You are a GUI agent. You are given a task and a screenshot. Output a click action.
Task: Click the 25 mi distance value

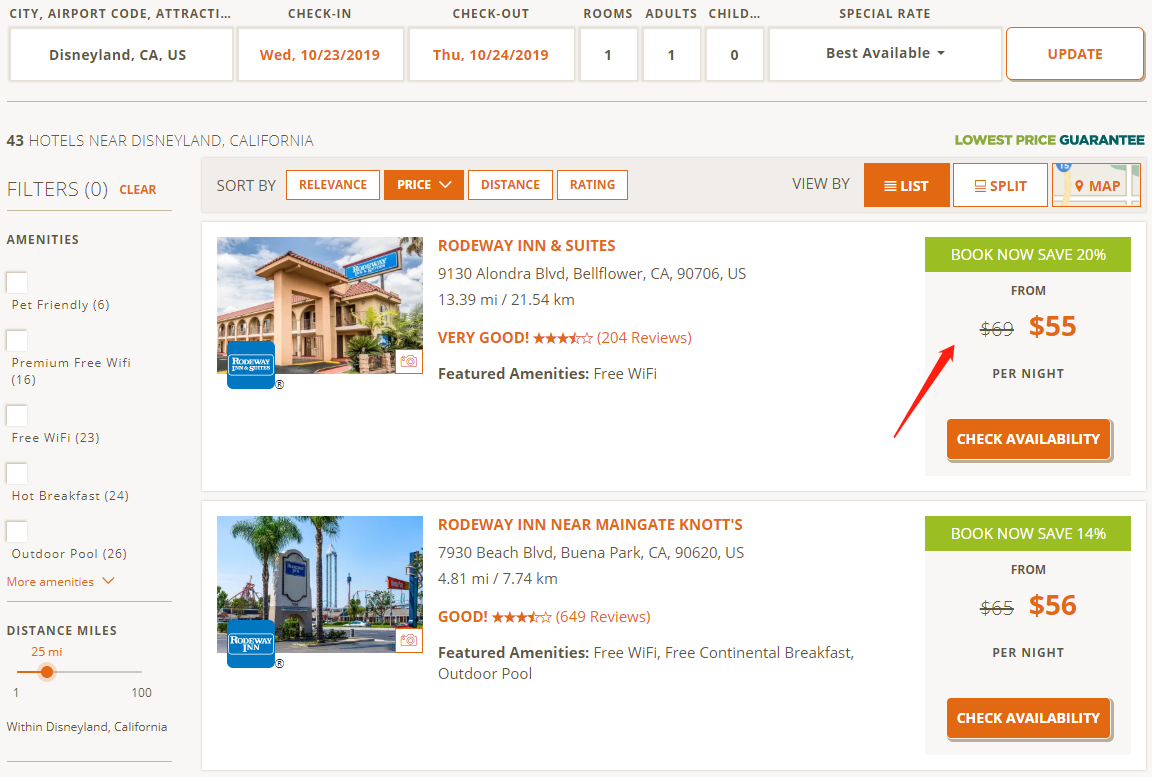coord(46,651)
